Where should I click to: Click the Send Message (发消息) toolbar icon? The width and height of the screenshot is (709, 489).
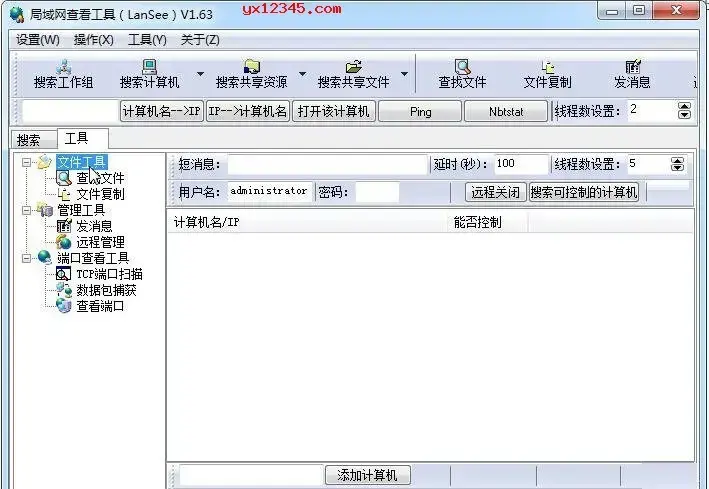[633, 67]
